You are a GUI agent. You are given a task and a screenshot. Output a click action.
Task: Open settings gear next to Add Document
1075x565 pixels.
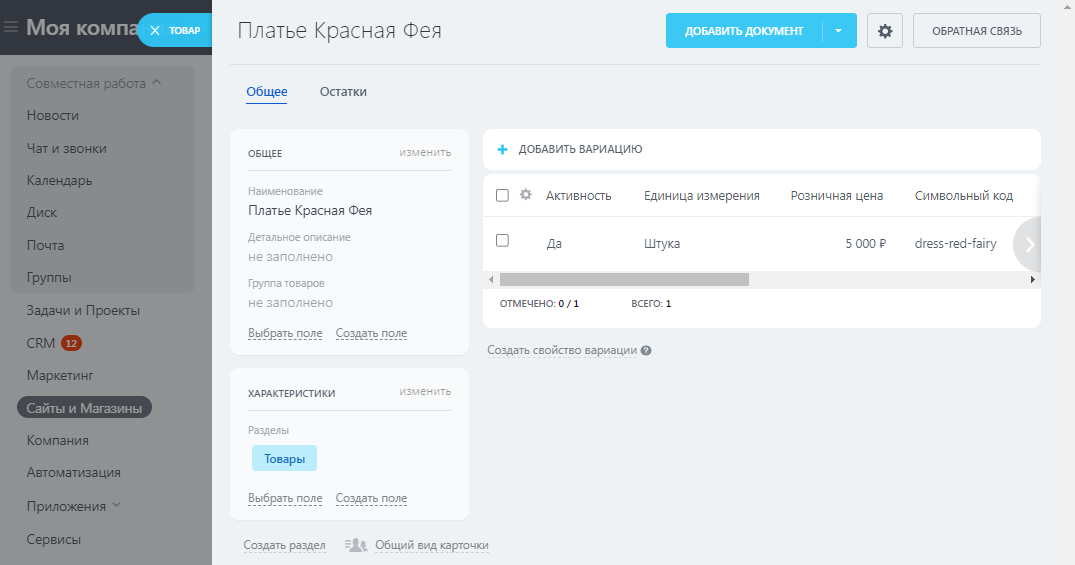click(x=884, y=31)
